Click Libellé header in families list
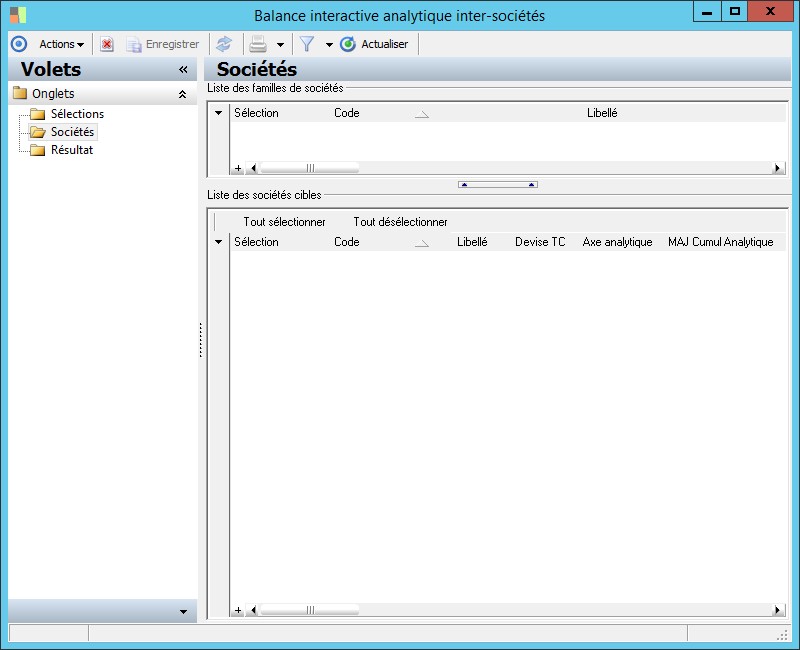The width and height of the screenshot is (800, 650). pyautogui.click(x=602, y=113)
